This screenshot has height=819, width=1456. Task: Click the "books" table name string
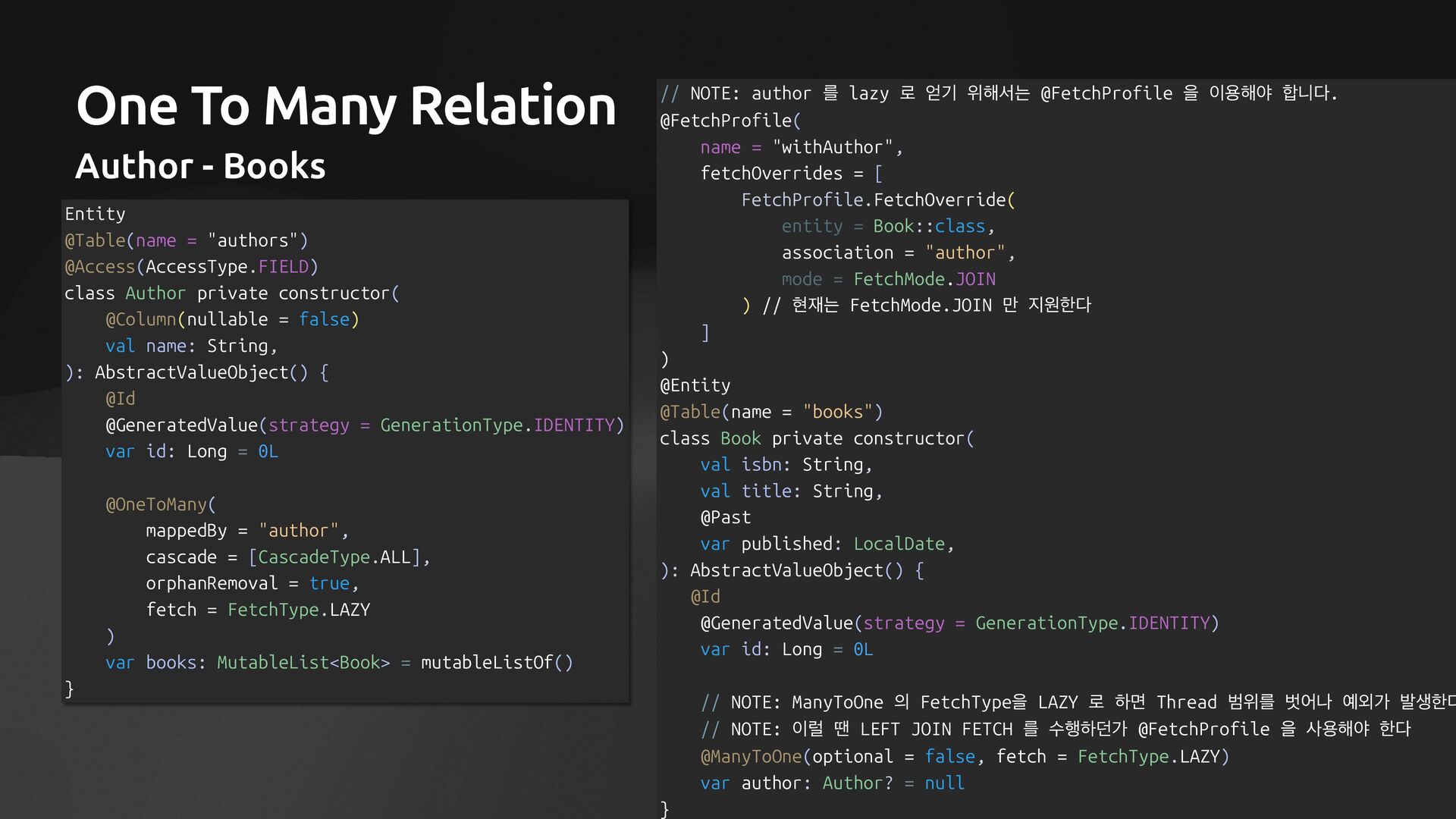837,412
